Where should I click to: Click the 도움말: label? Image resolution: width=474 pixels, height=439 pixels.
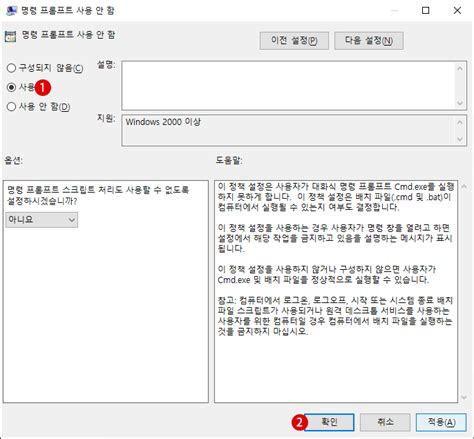[x=229, y=161]
